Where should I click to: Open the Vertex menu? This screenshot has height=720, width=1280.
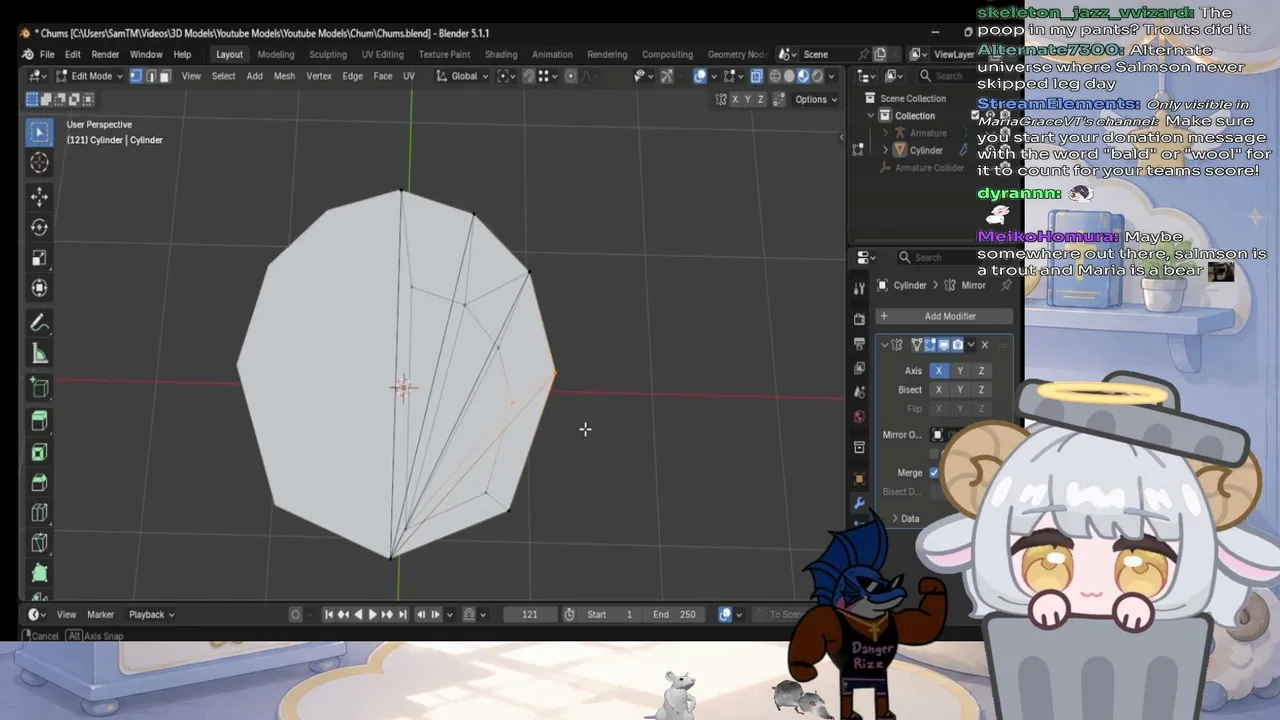click(319, 76)
